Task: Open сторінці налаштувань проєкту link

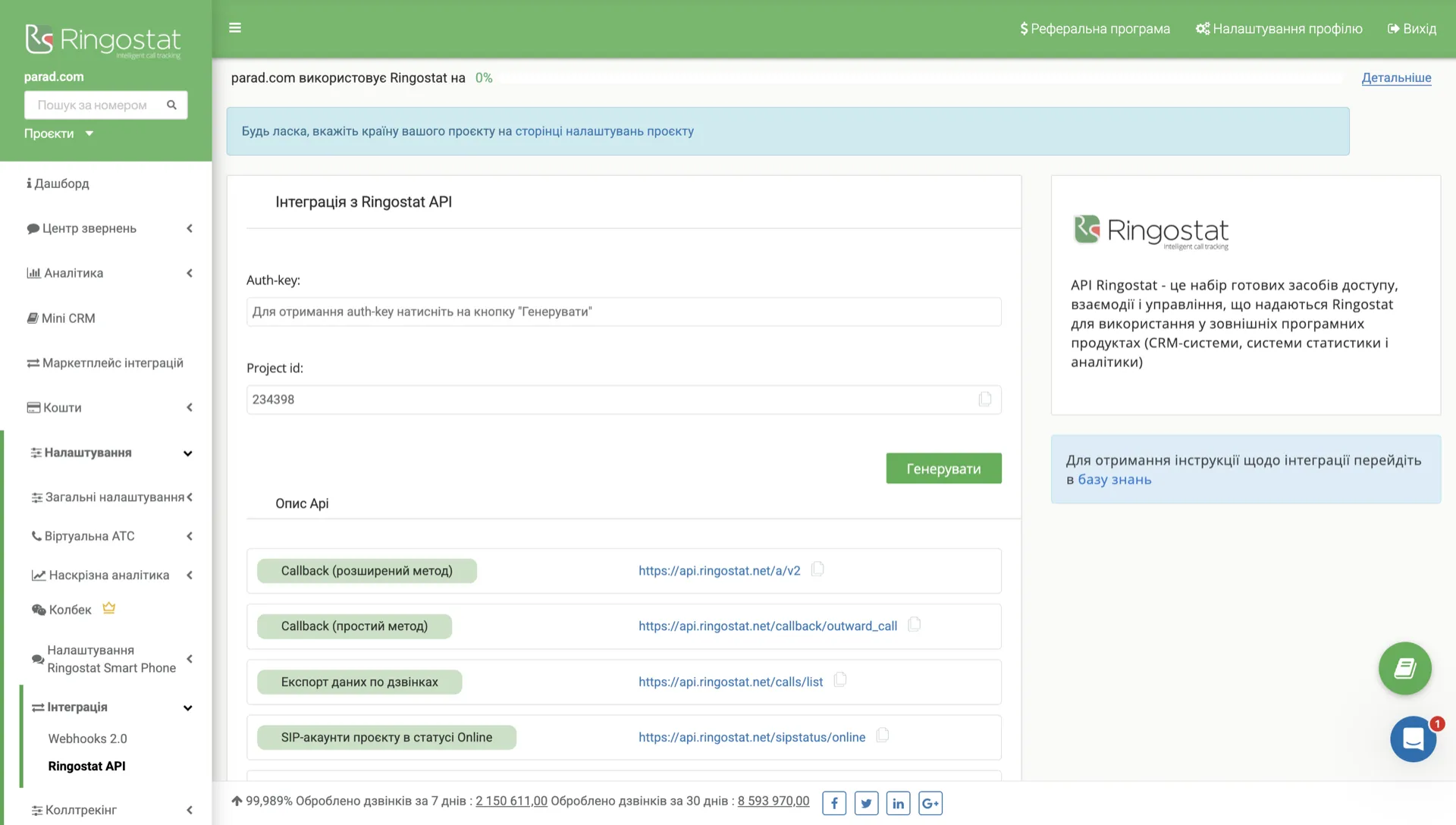Action: coord(604,131)
